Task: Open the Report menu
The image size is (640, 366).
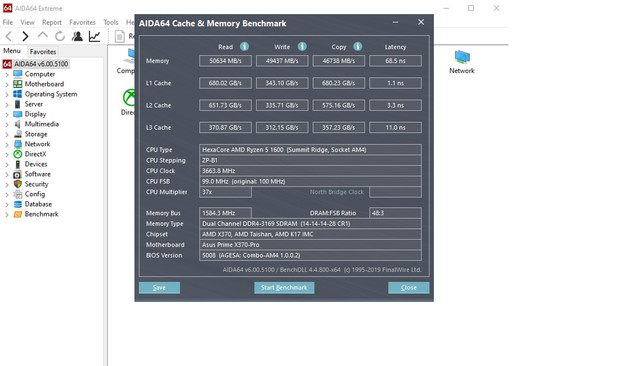Action: point(52,22)
